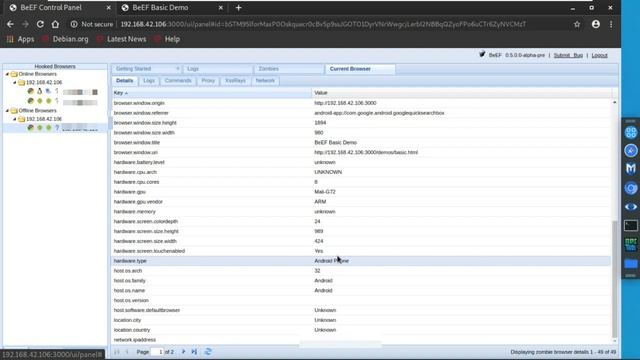
Task: Select online hooked browser with Linux penguin icon
Action: coord(62,91)
